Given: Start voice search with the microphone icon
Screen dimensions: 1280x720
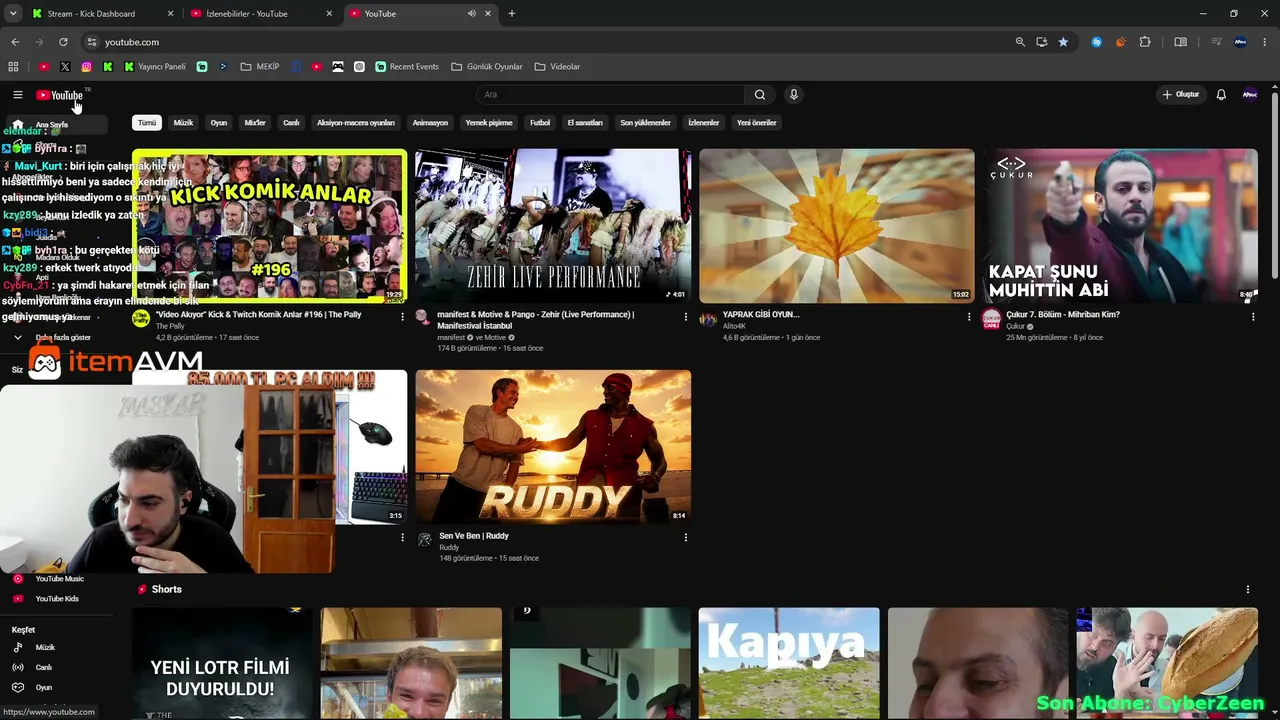Looking at the screenshot, I should point(794,95).
